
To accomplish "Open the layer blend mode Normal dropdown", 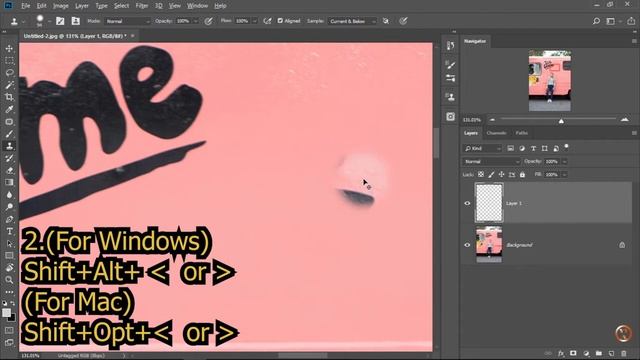I will [x=491, y=162].
